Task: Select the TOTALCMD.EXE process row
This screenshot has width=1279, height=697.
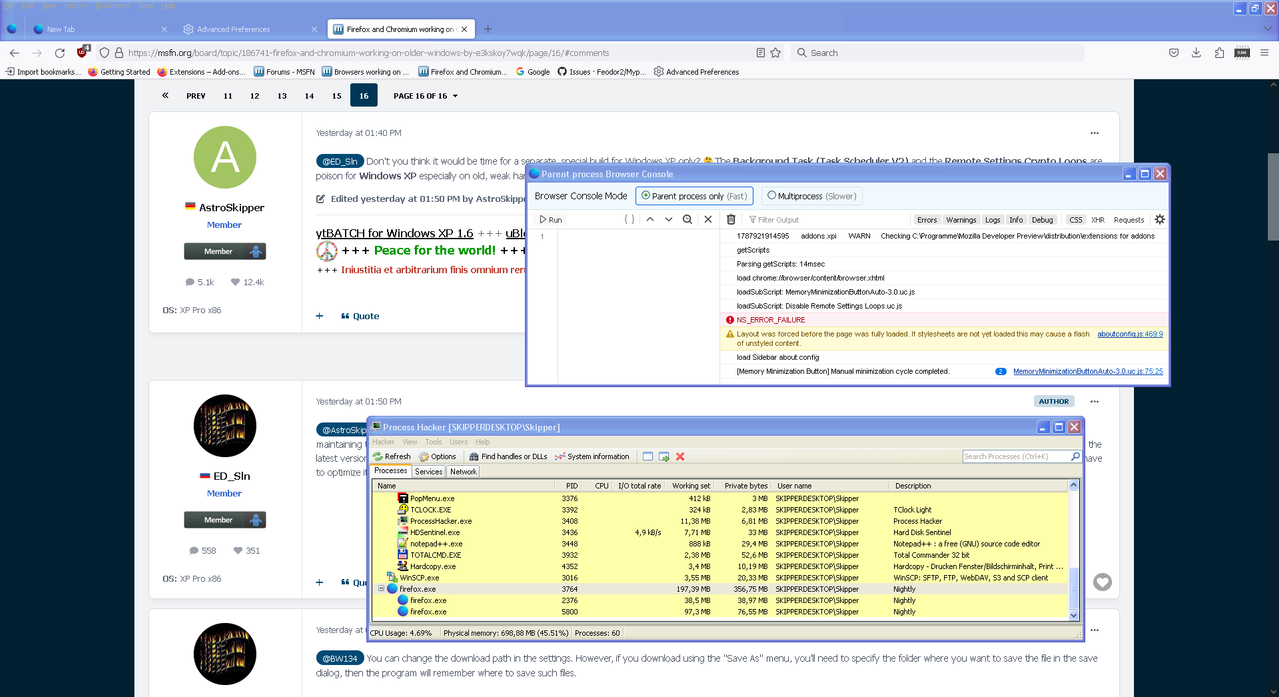Action: tap(720, 555)
